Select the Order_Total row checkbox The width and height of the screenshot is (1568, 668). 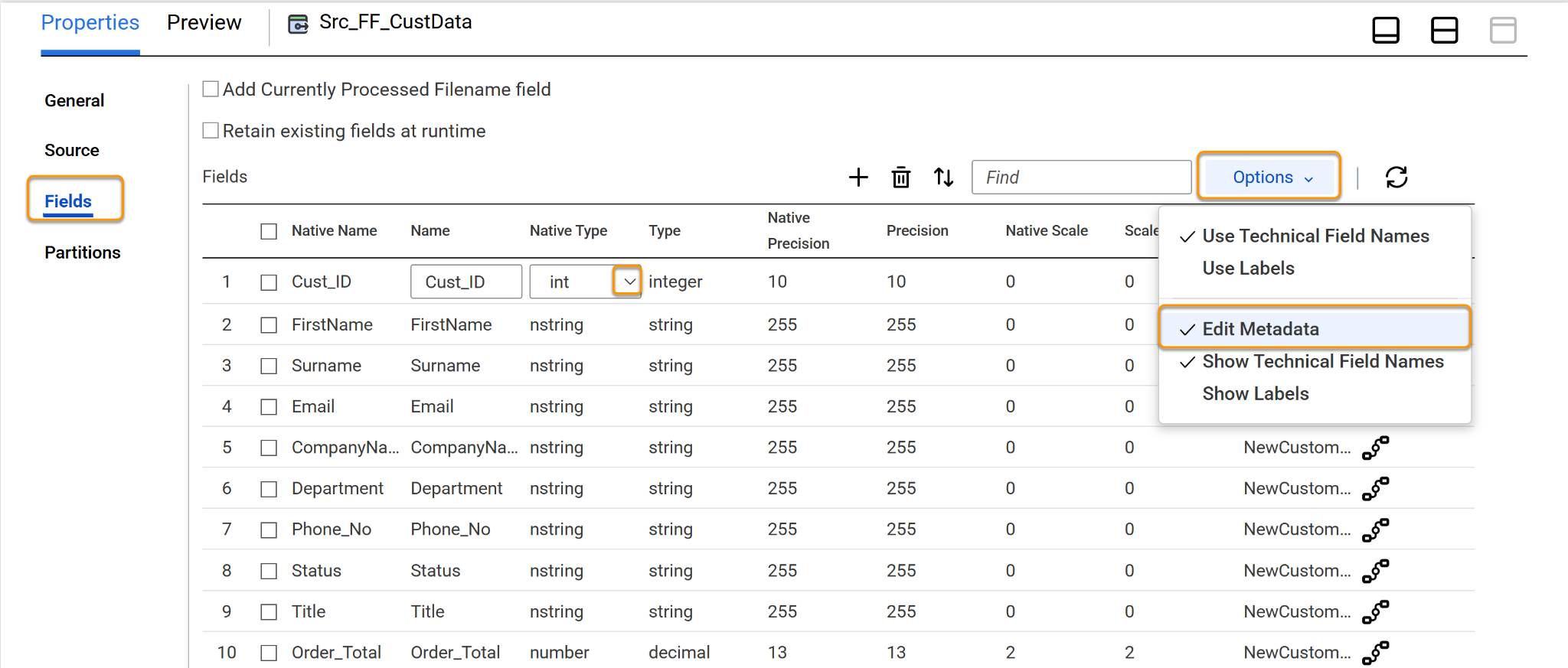pos(269,653)
